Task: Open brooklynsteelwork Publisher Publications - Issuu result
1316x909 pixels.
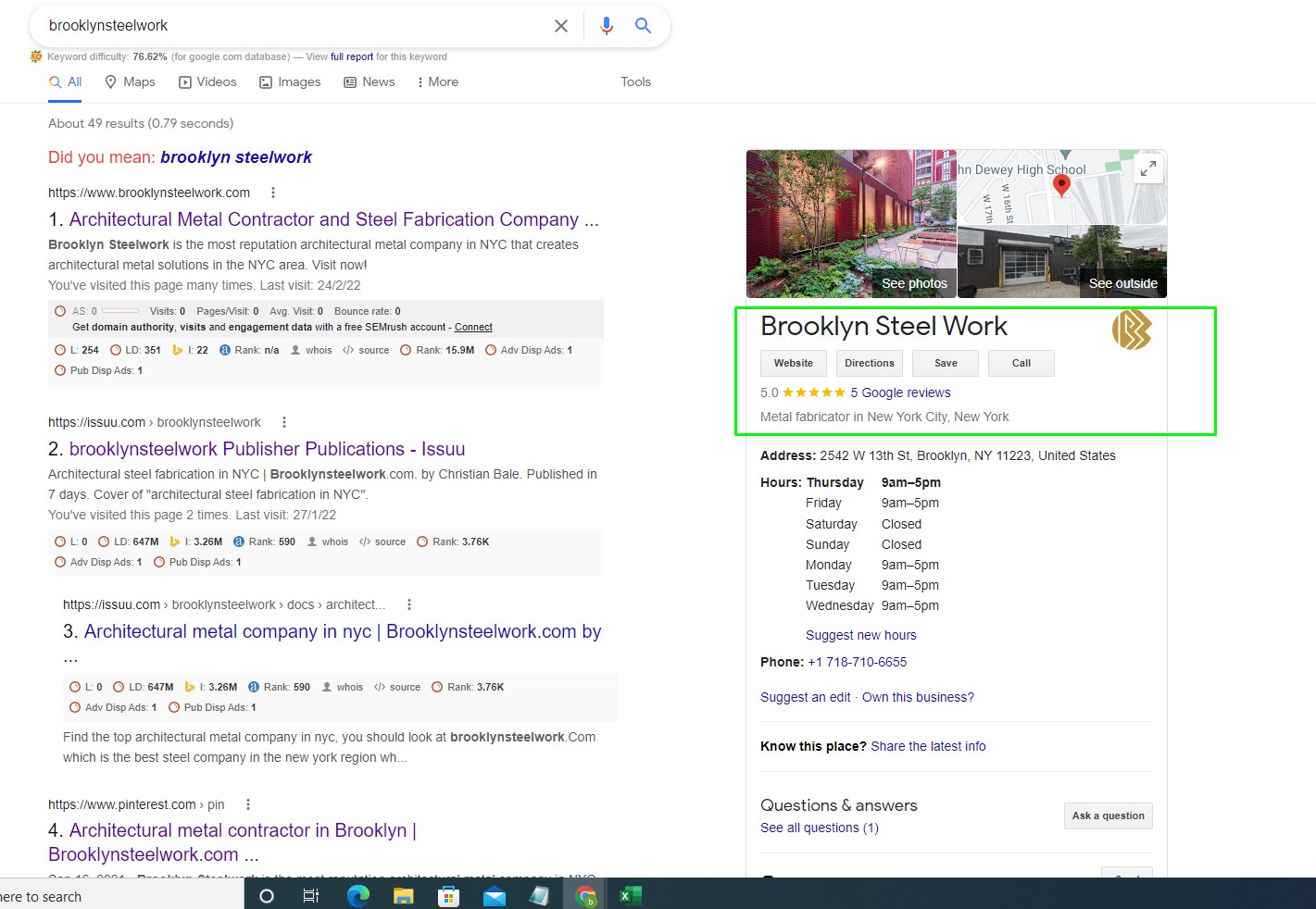Action: (268, 449)
